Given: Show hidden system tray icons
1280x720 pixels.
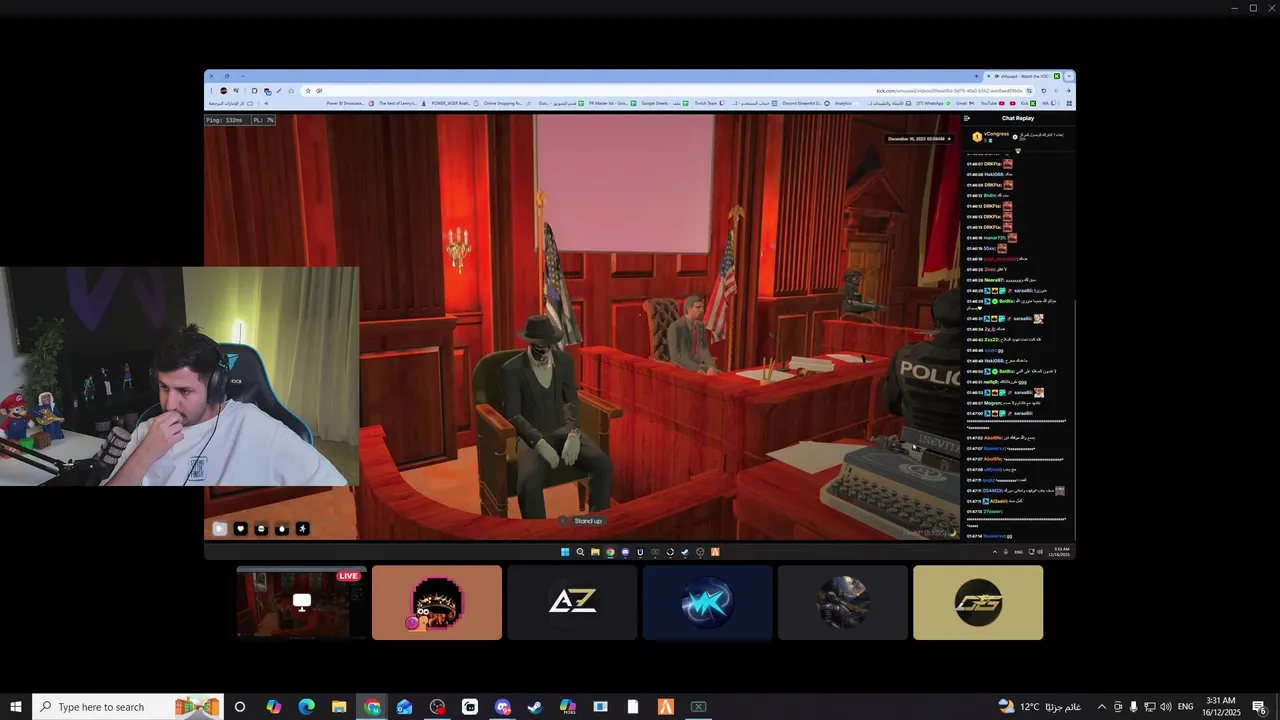Looking at the screenshot, I should coord(1102,707).
